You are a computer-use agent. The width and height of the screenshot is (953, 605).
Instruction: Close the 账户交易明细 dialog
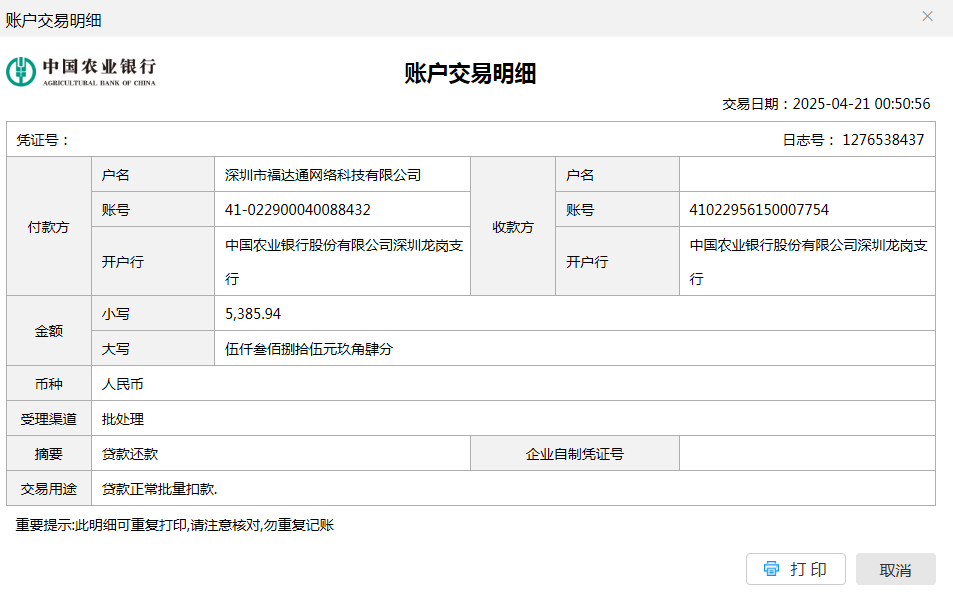coord(927,16)
